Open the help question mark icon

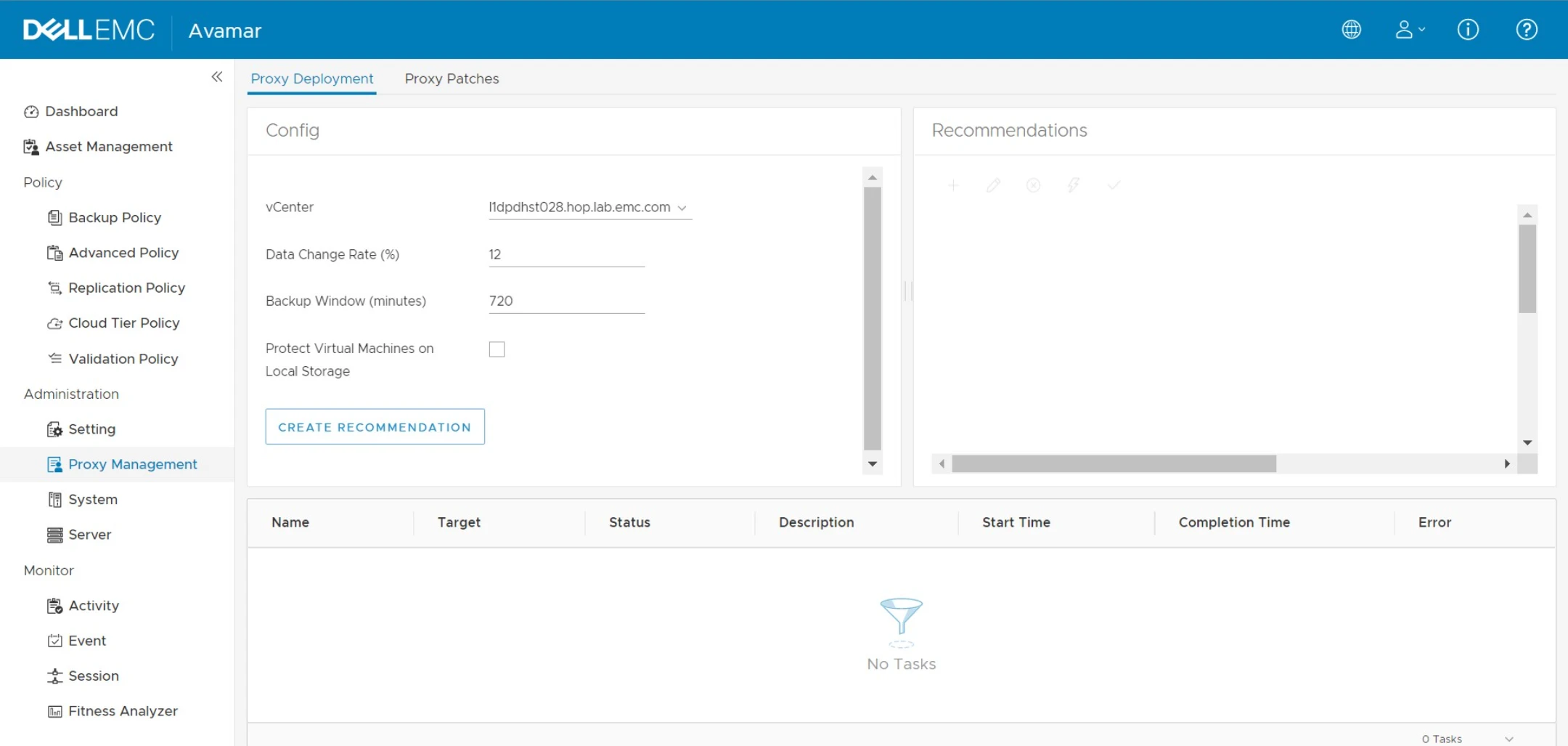pos(1527,30)
